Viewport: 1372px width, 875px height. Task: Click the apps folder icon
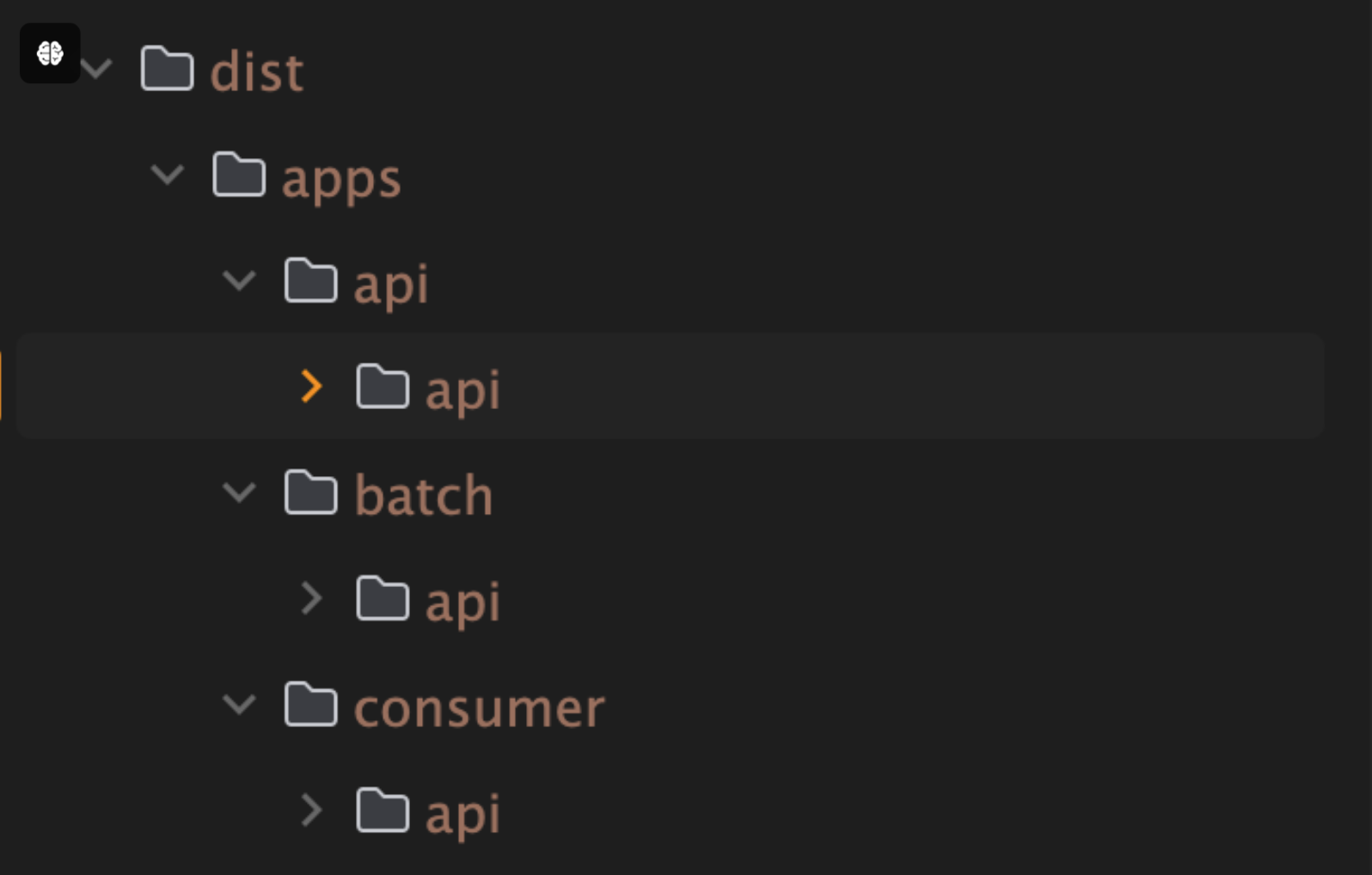[x=238, y=174]
